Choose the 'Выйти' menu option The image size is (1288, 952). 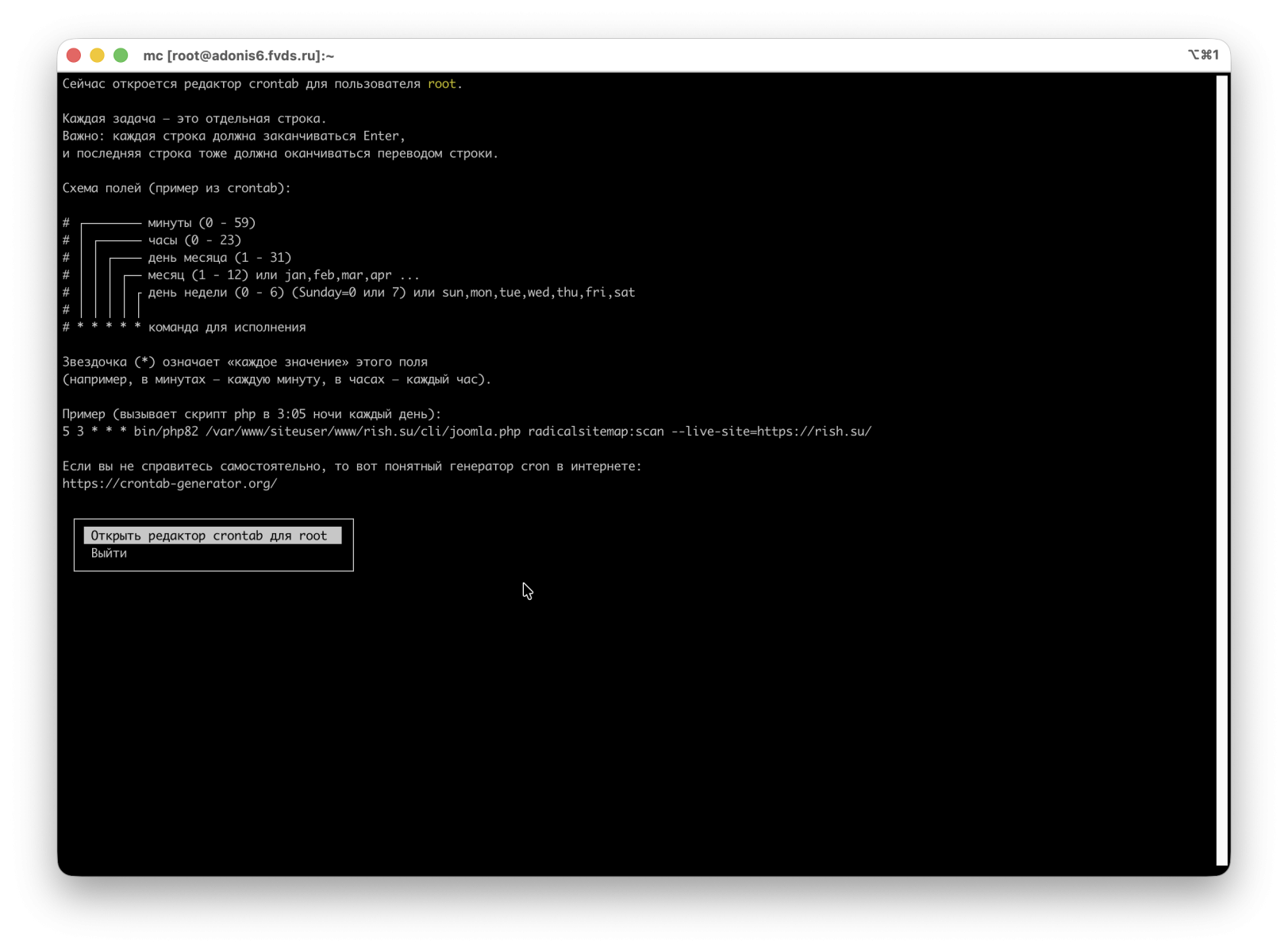click(x=109, y=554)
